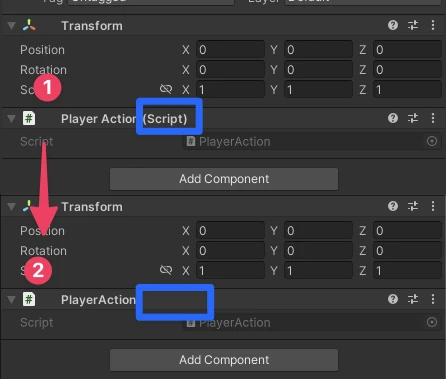Open presets for Player Action (Script) component
Image resolution: width=446 pixels, height=379 pixels.
pyautogui.click(x=413, y=118)
